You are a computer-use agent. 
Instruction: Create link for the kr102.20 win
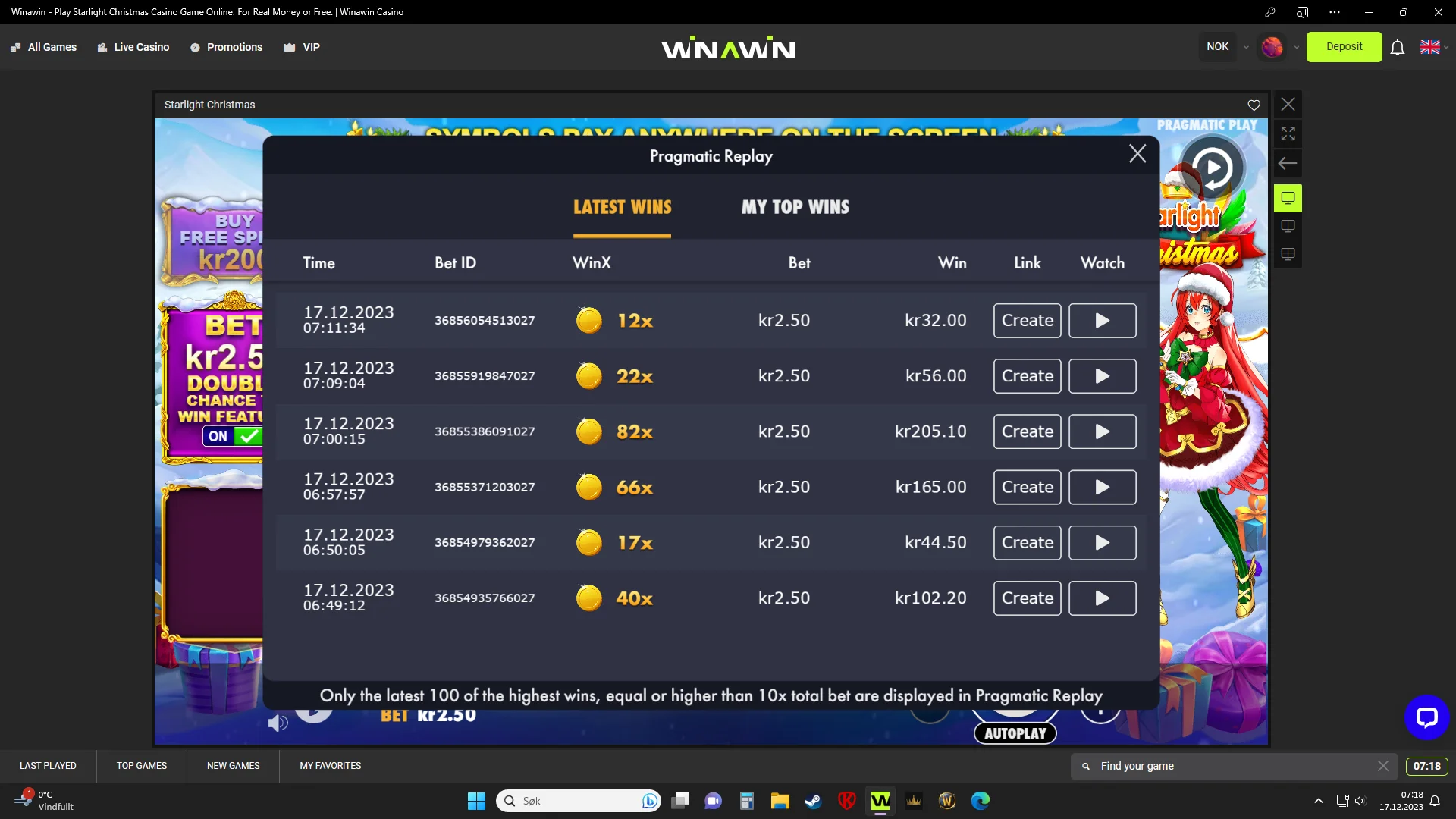coord(1028,598)
